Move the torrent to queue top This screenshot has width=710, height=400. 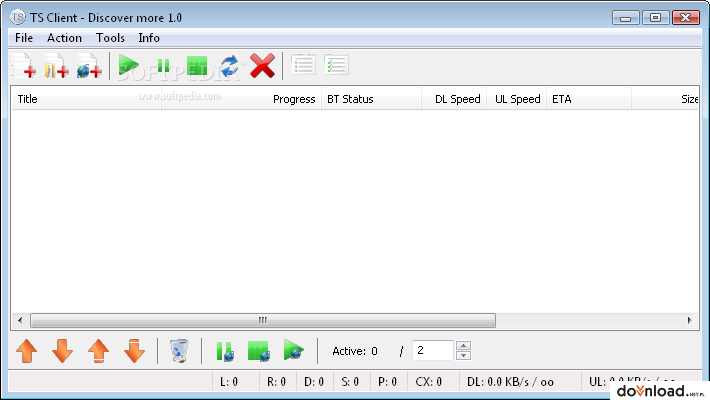coord(98,351)
